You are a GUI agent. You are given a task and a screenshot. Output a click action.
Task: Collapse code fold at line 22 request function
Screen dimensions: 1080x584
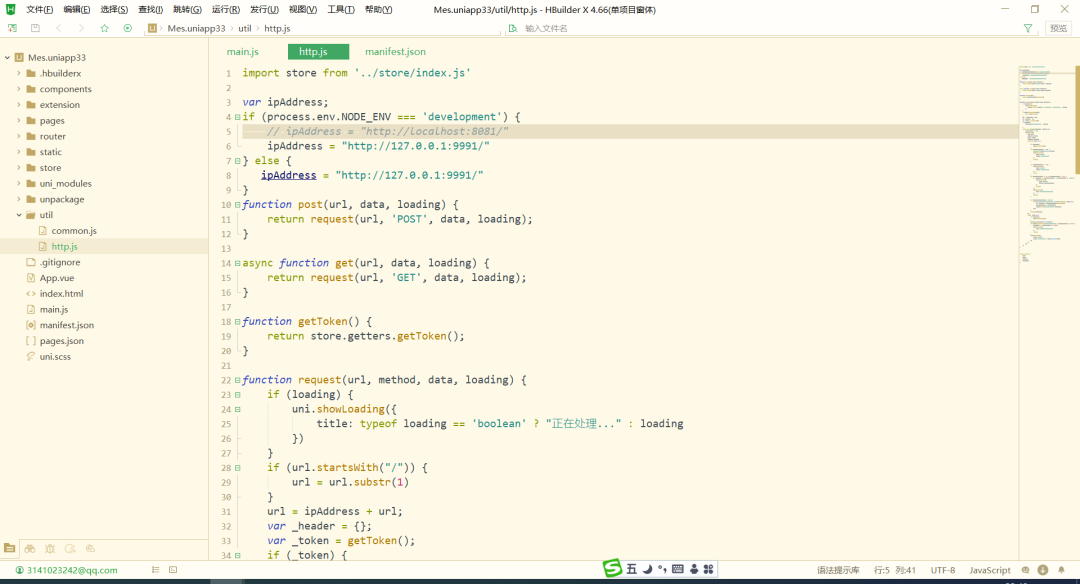click(237, 380)
